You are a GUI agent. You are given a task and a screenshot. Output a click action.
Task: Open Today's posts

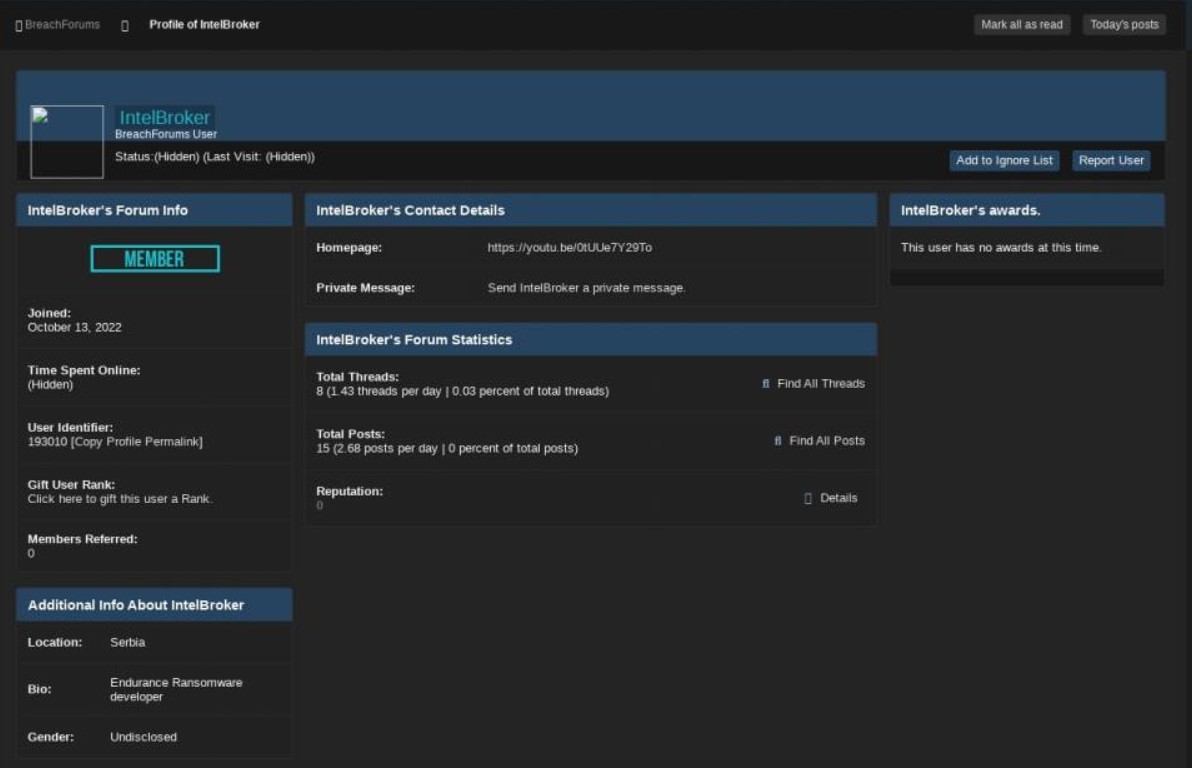coord(1124,25)
